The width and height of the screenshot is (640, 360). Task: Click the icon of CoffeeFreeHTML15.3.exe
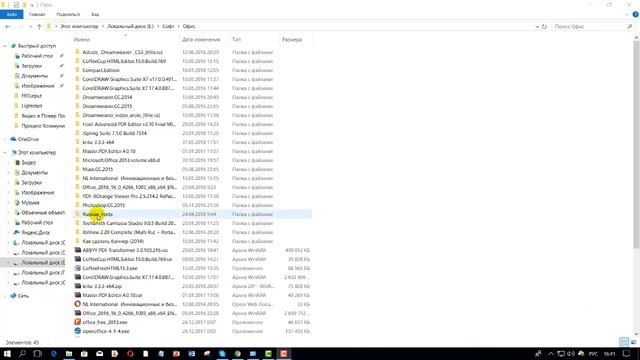78,268
